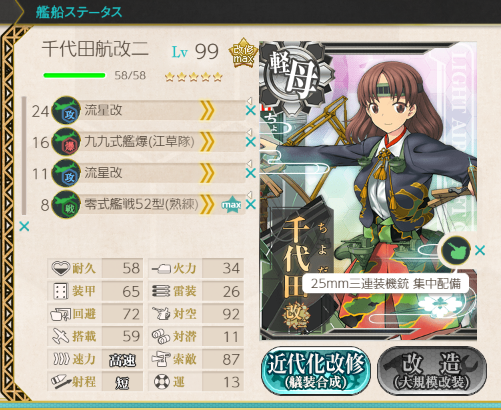Click the torpedo bomber icon beside slot 11
This screenshot has height=410, width=501.
tap(66, 173)
